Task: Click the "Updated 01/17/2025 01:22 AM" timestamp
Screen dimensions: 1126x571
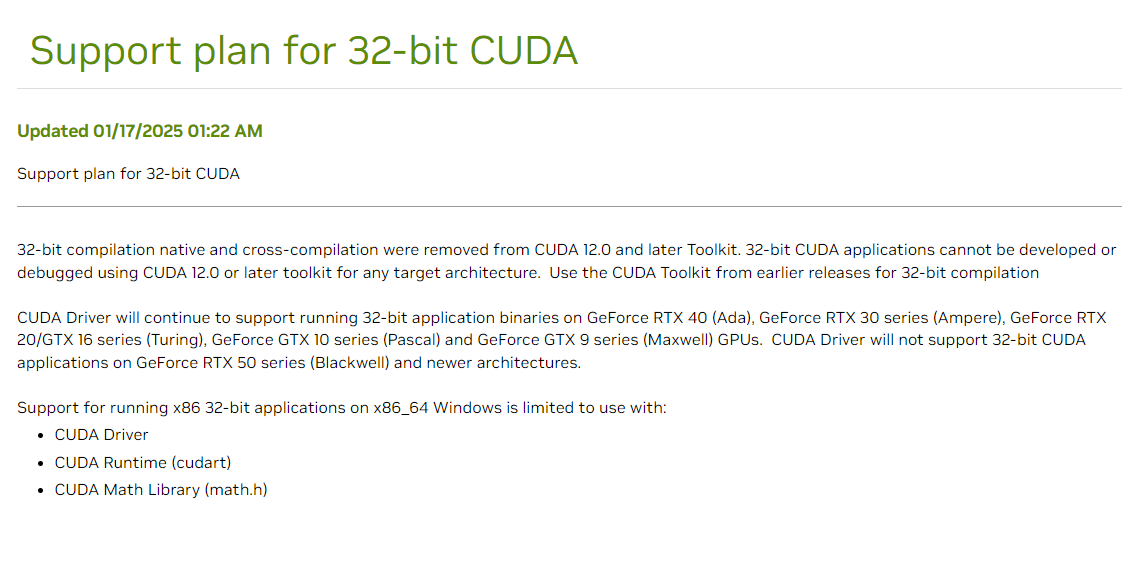Action: pos(140,131)
